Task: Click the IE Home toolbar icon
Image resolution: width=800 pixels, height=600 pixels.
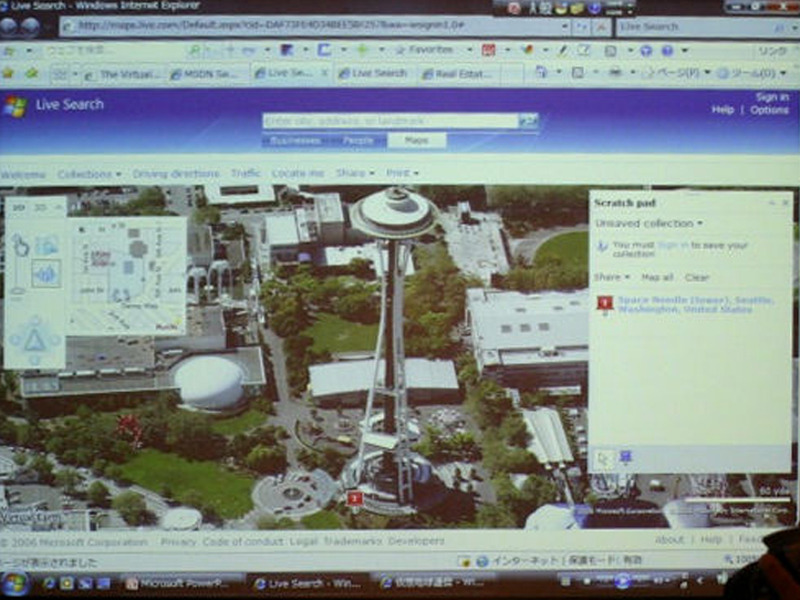Action: pyautogui.click(x=541, y=73)
